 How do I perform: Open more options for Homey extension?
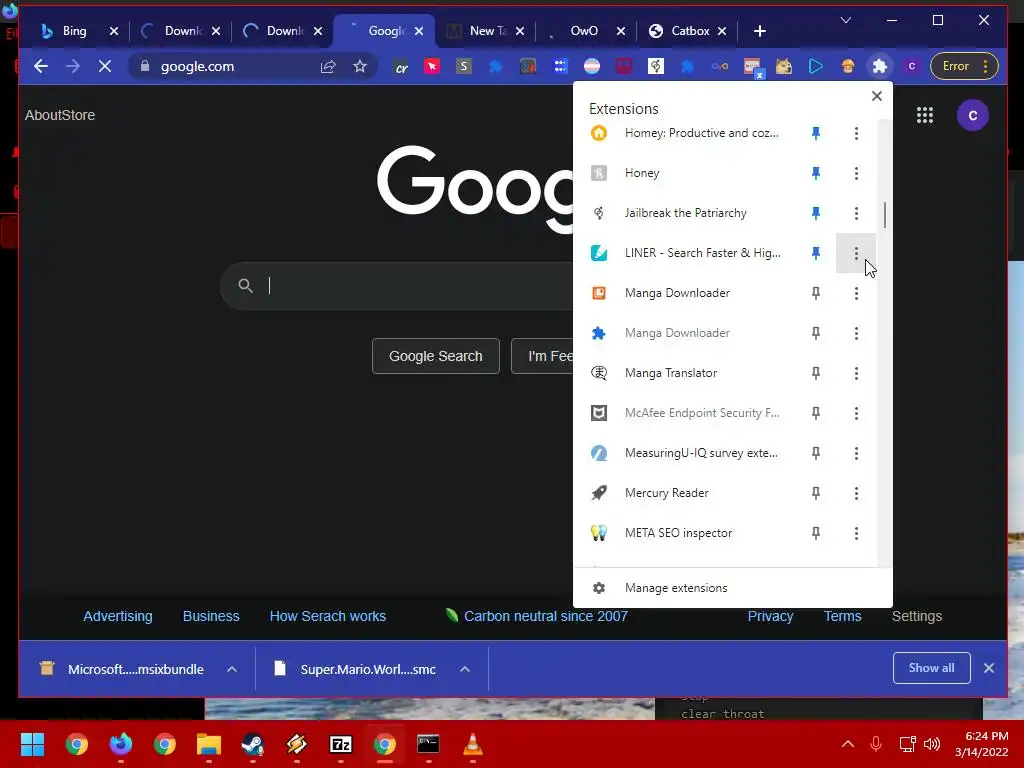point(856,133)
